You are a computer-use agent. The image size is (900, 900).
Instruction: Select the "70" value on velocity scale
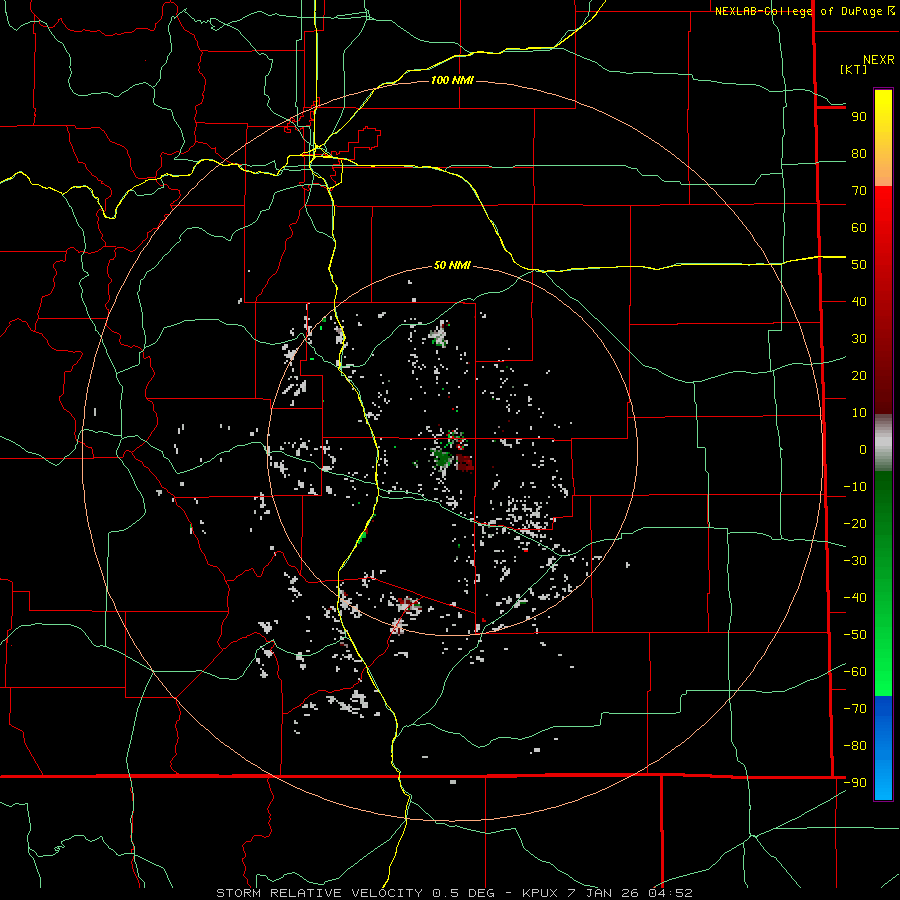click(x=859, y=191)
